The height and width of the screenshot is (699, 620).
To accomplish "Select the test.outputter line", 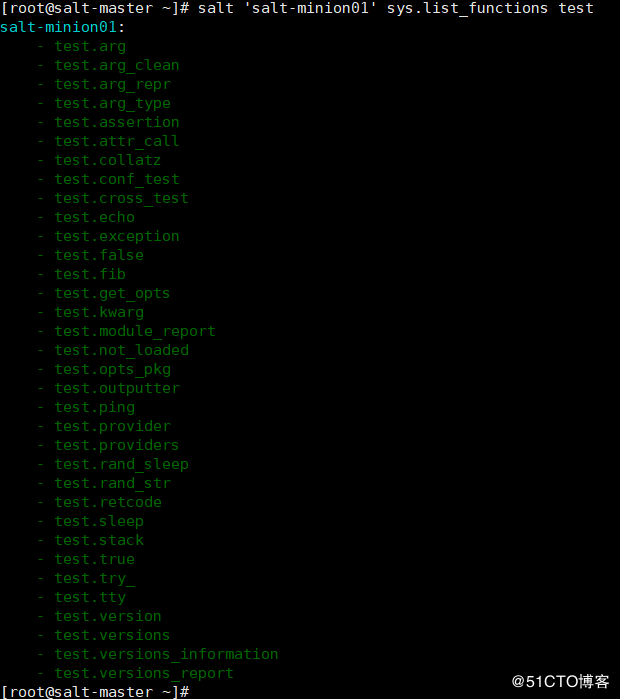I will point(117,388).
